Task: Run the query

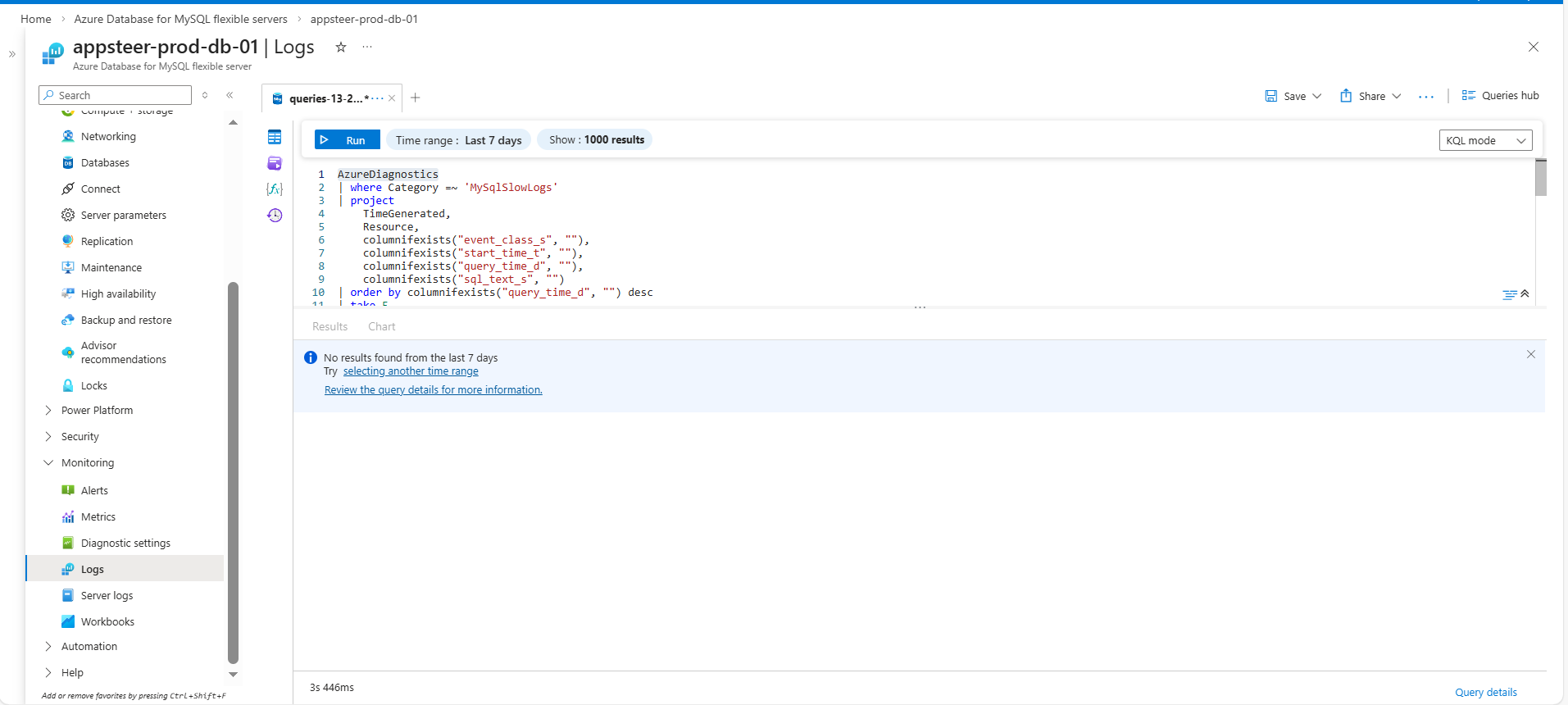Action: 347,140
